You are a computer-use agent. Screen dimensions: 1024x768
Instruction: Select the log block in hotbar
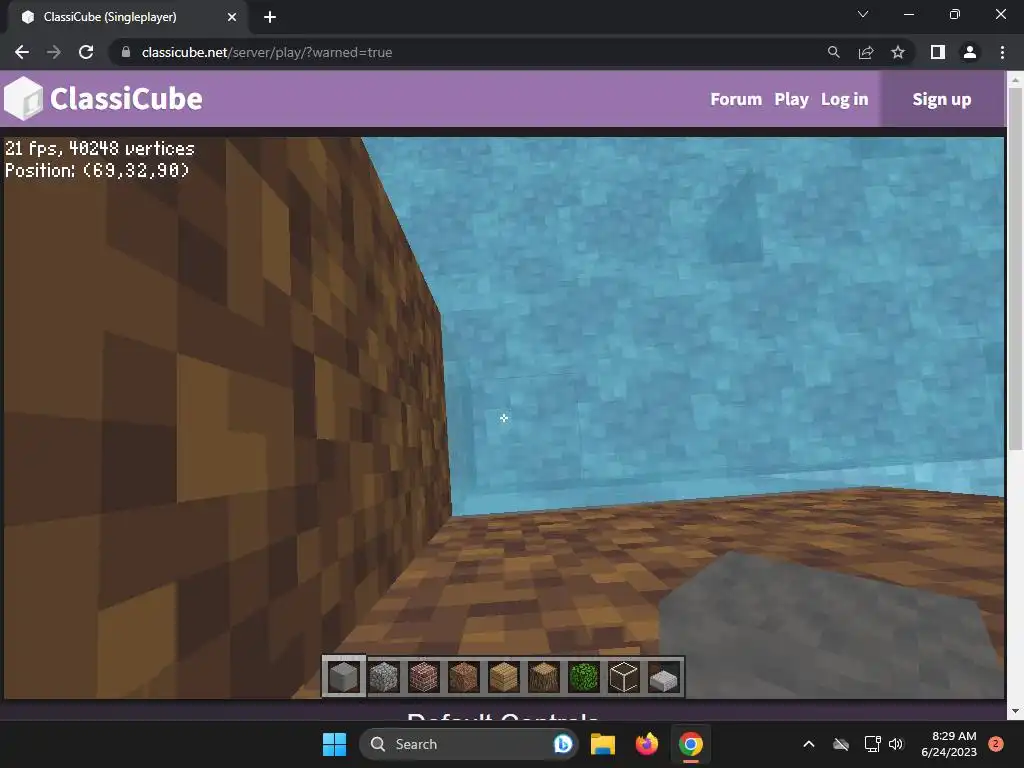pyautogui.click(x=543, y=677)
